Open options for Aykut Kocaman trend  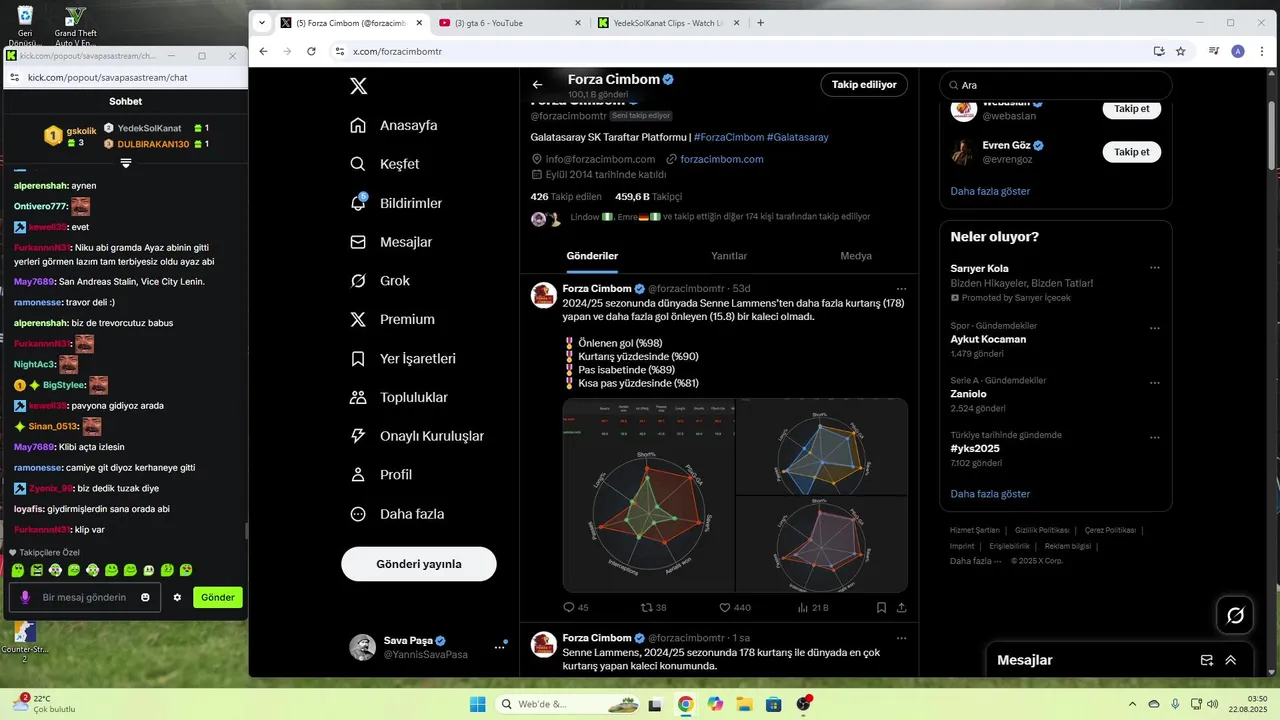(x=1155, y=328)
